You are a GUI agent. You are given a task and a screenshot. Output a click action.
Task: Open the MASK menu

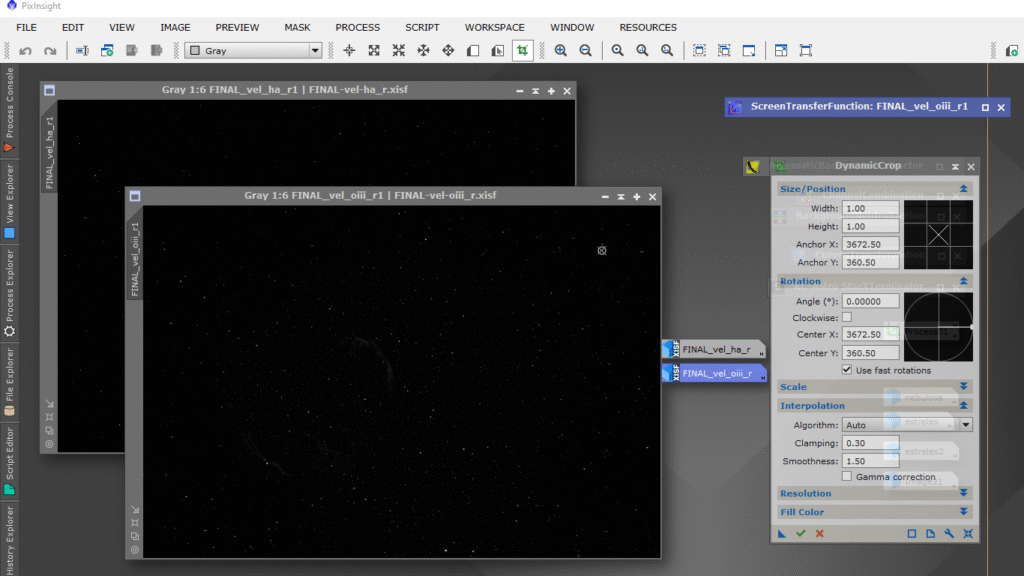297,27
